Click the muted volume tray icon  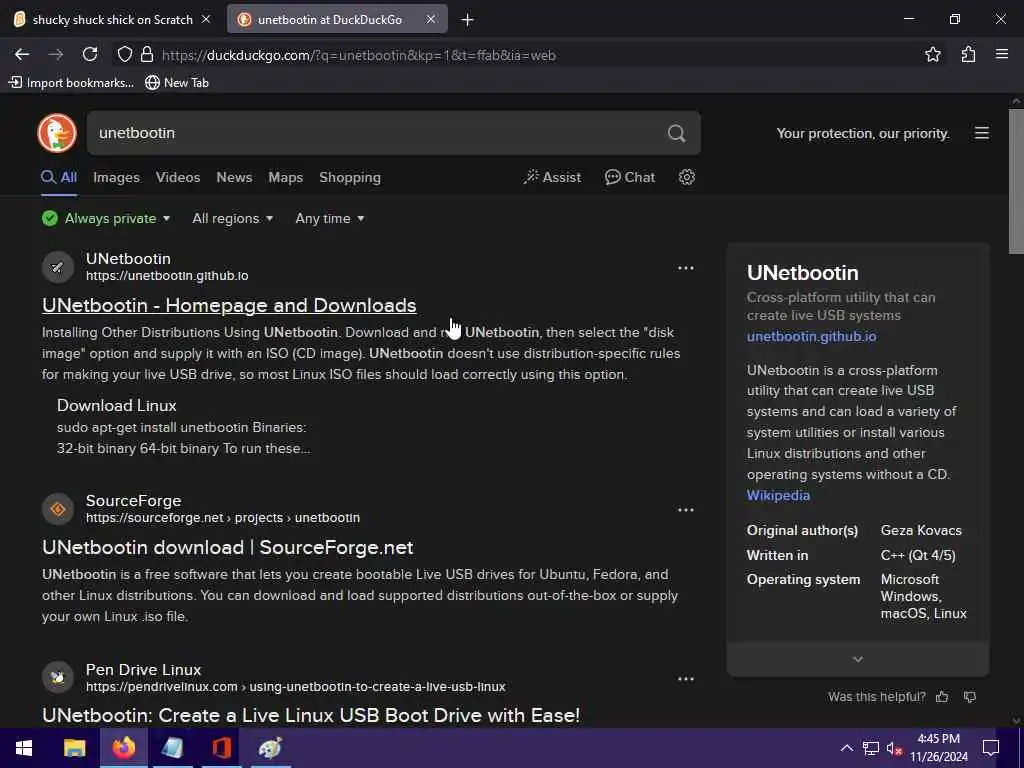tap(894, 748)
